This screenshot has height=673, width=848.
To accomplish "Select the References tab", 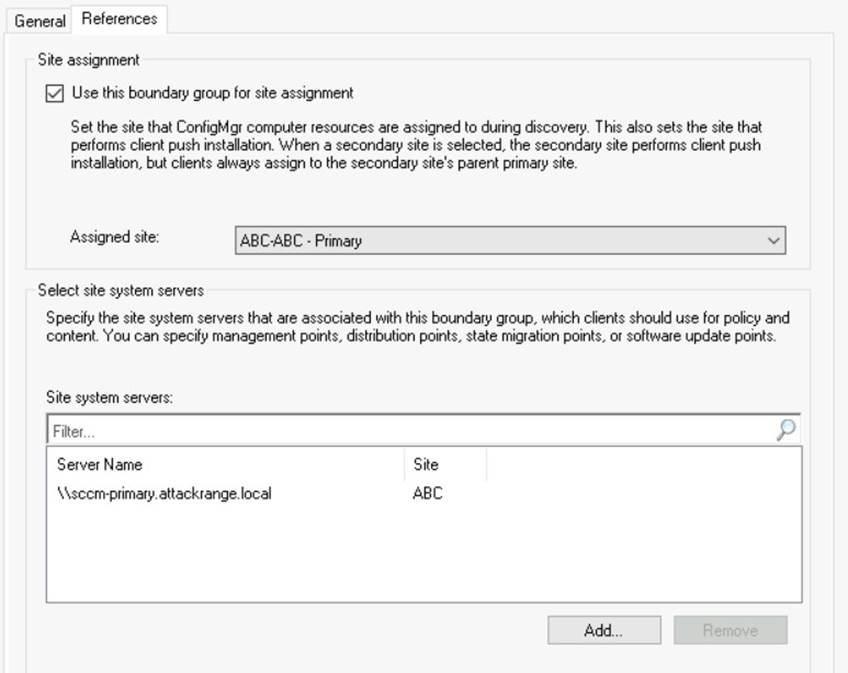I will (119, 19).
